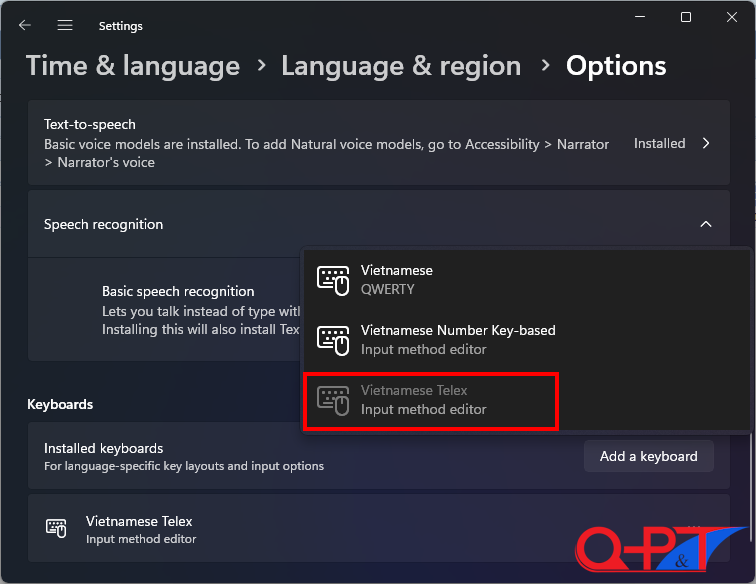
Task: Maximize the Settings window
Action: (686, 17)
